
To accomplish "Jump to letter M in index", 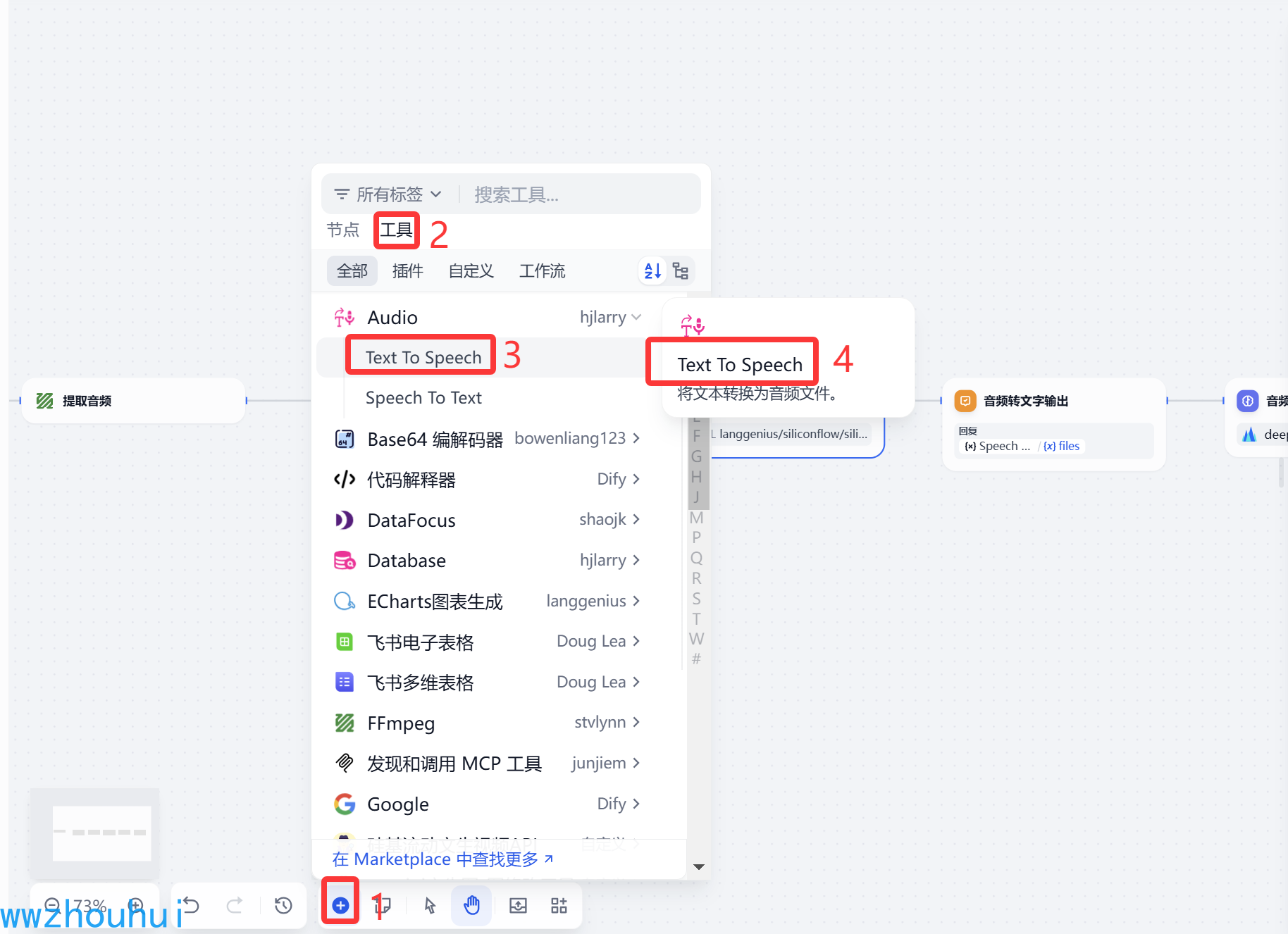I will [696, 518].
